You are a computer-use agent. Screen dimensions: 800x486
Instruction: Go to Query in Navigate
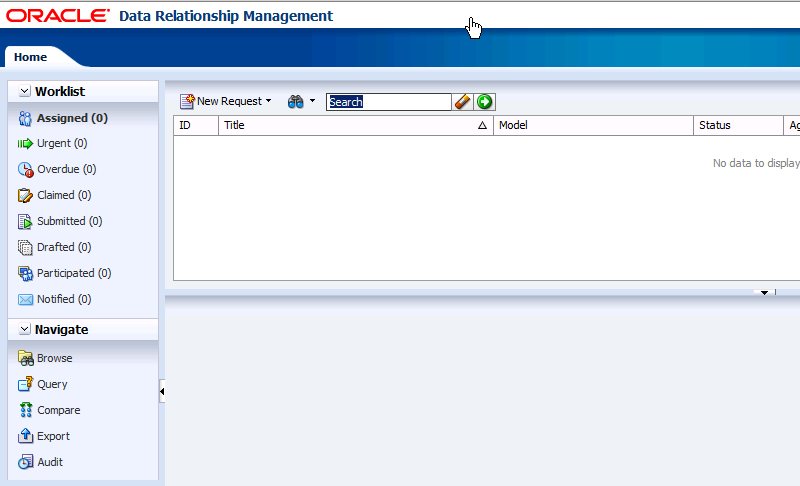click(x=52, y=385)
